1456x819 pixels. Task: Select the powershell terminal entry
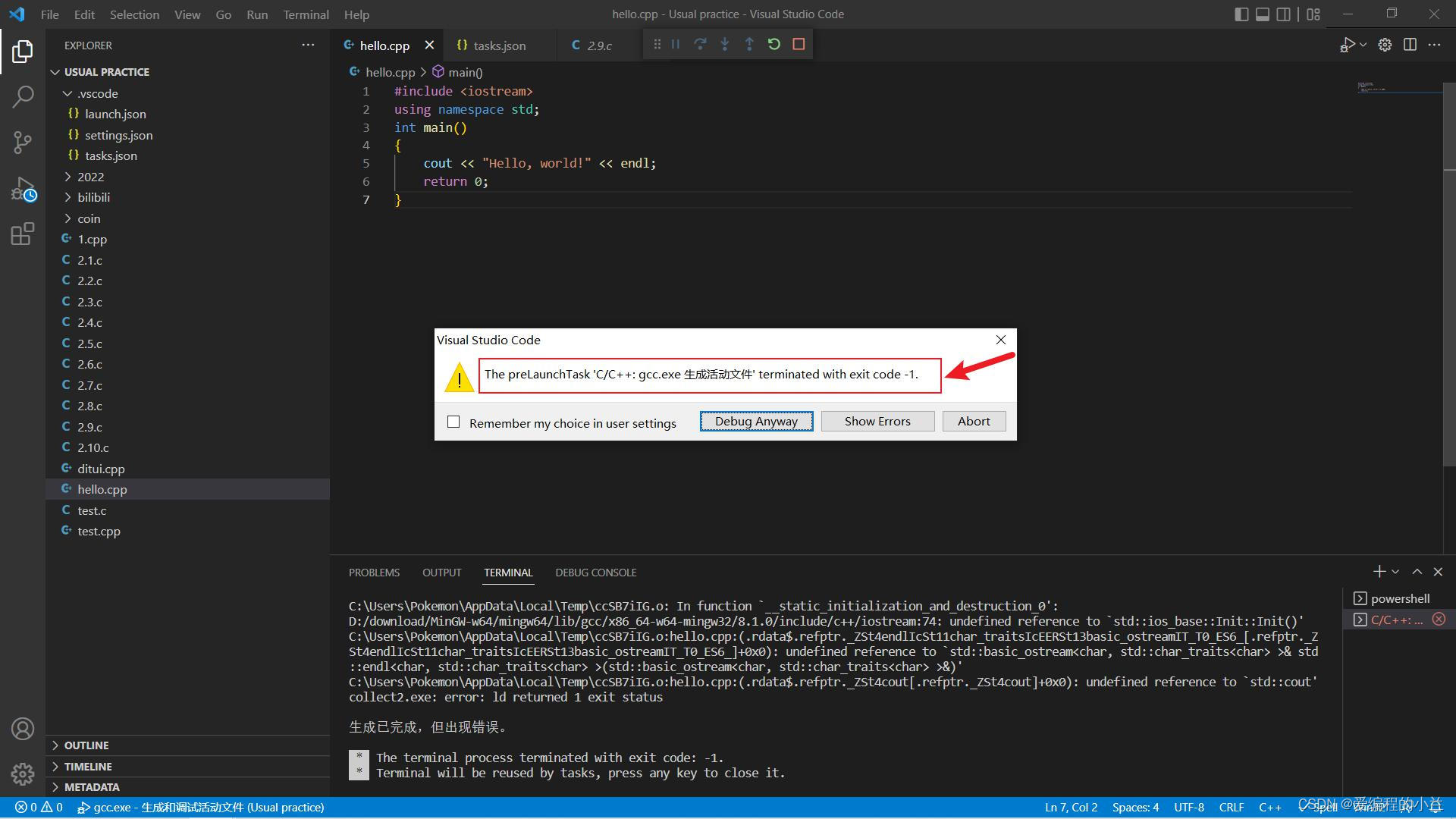pyautogui.click(x=1398, y=598)
